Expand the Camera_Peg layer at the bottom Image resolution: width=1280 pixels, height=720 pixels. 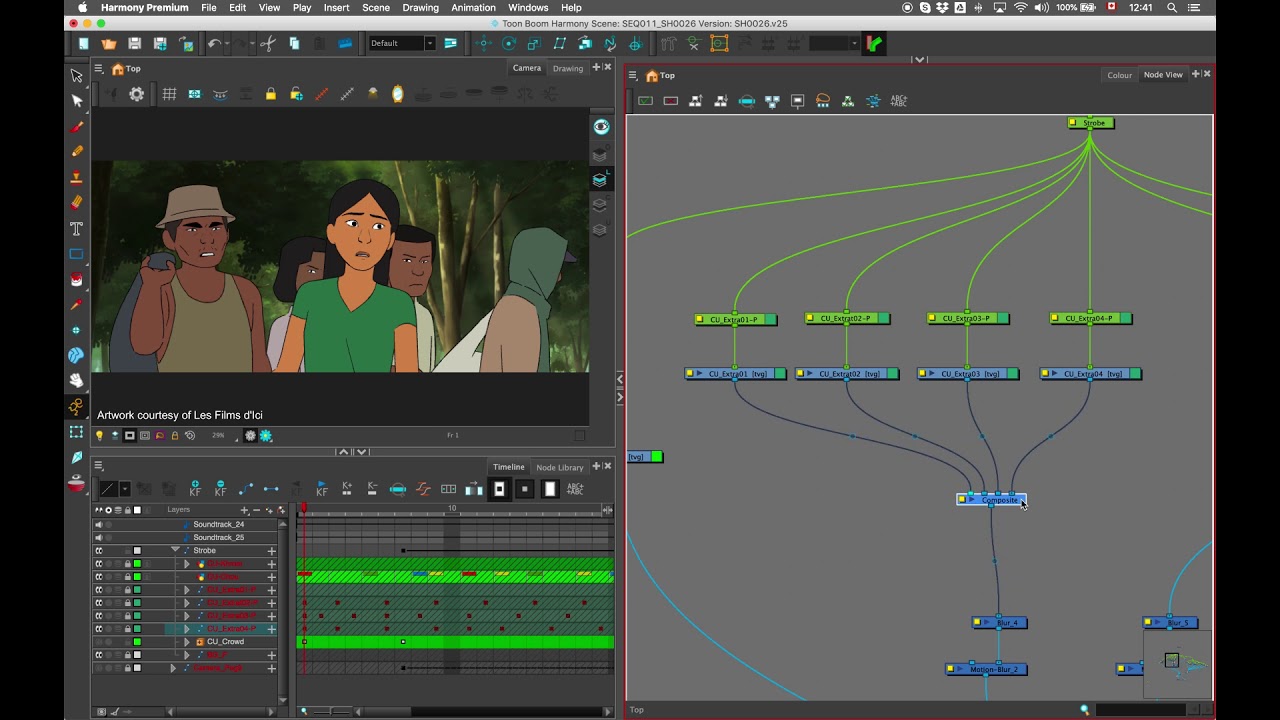[173, 668]
